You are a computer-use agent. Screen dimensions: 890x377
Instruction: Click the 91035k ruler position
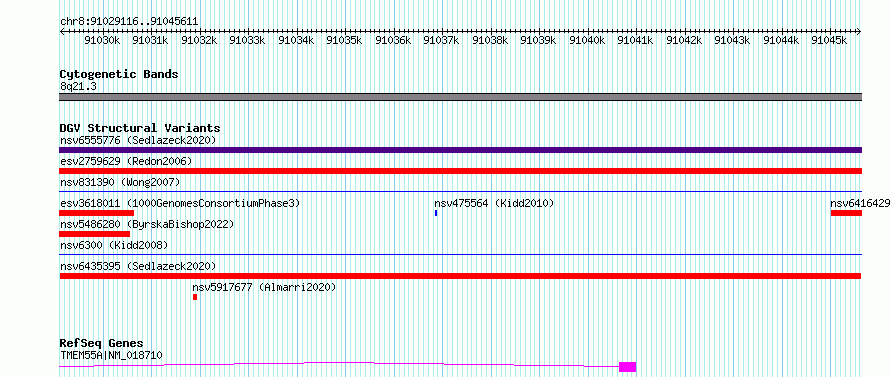tap(345, 40)
